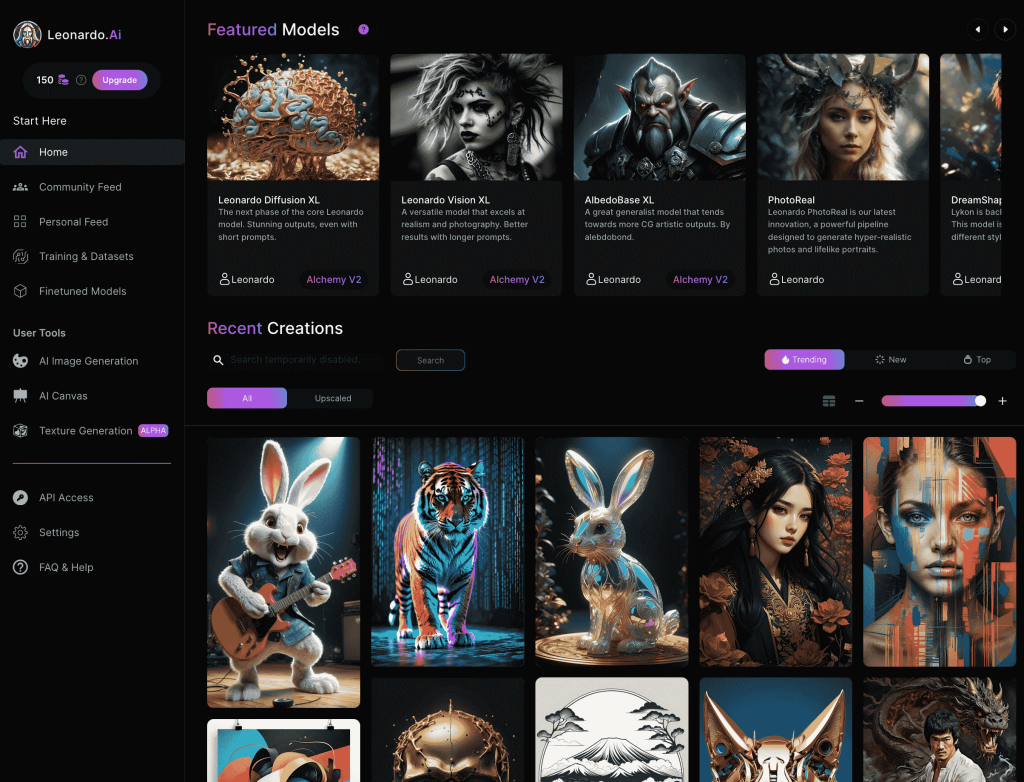
Task: Open the glass rabbit sculpture image
Action: (612, 552)
